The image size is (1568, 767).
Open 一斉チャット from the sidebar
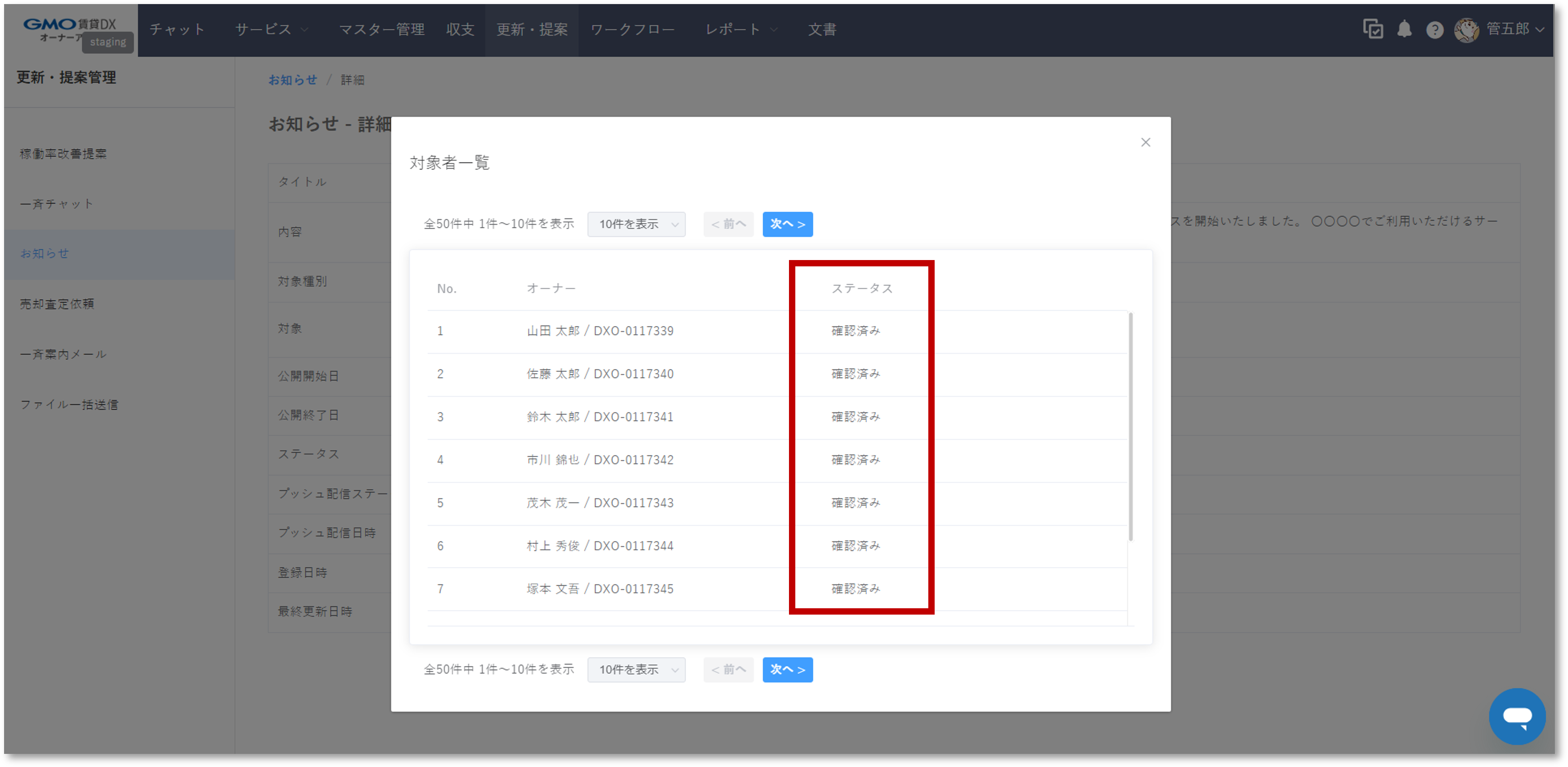[57, 204]
